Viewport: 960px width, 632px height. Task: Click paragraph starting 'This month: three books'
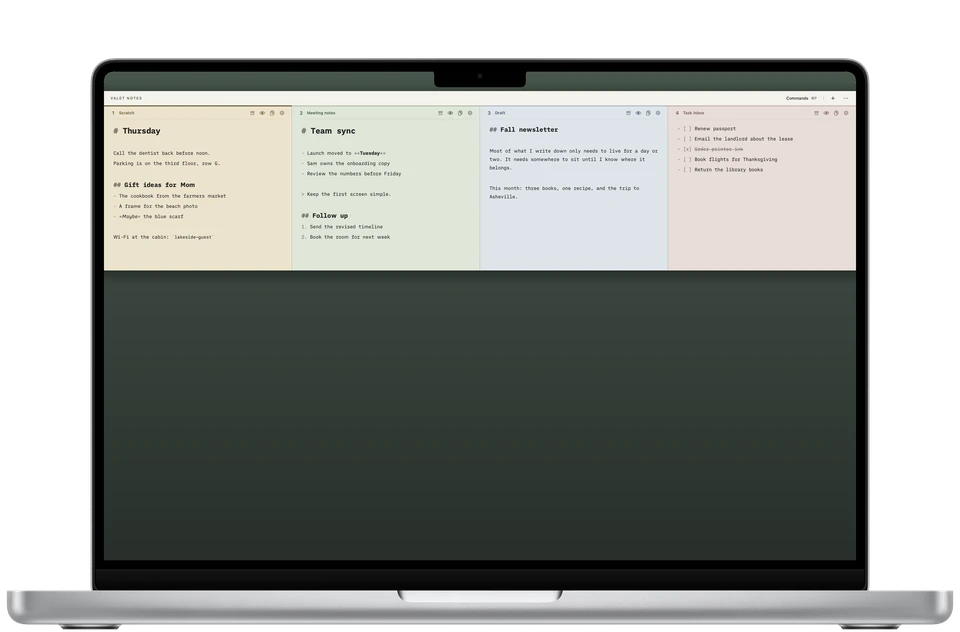564,192
